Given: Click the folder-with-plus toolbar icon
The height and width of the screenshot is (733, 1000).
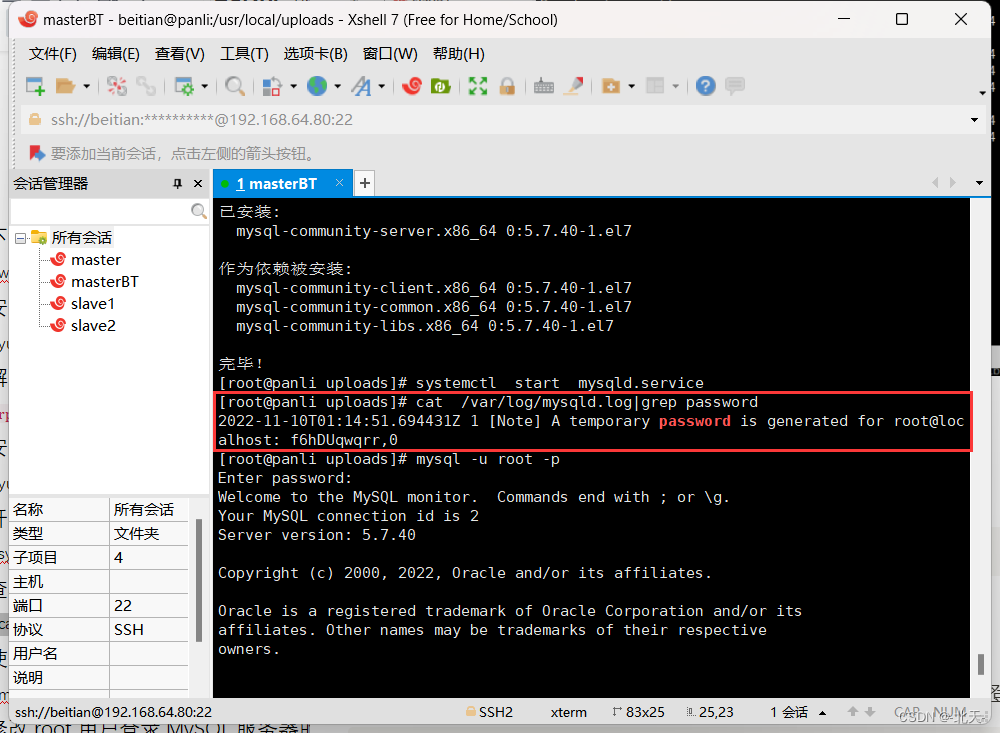Looking at the screenshot, I should point(610,85).
